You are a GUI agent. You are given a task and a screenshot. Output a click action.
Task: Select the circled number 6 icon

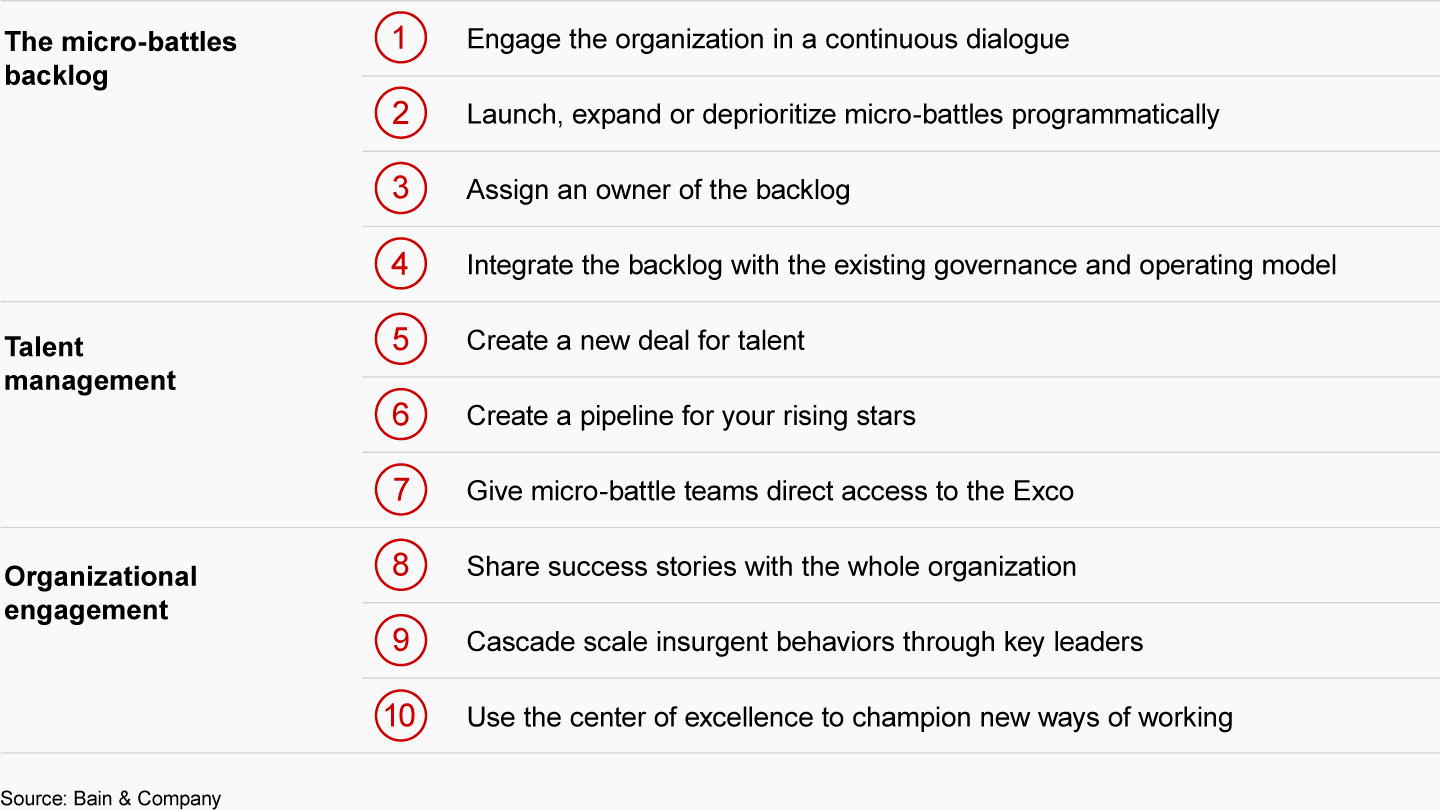pos(401,415)
